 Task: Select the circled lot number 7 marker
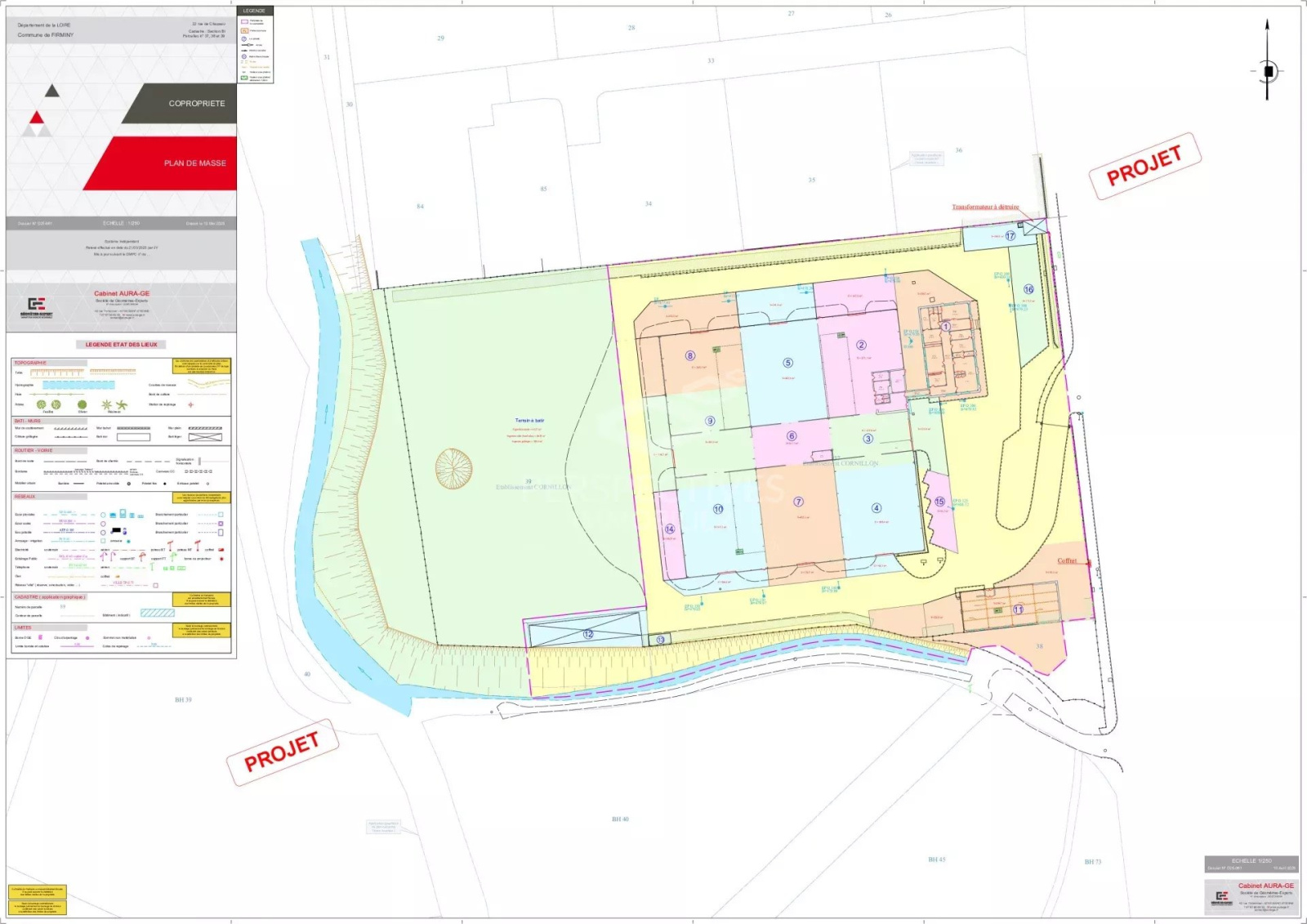(798, 502)
